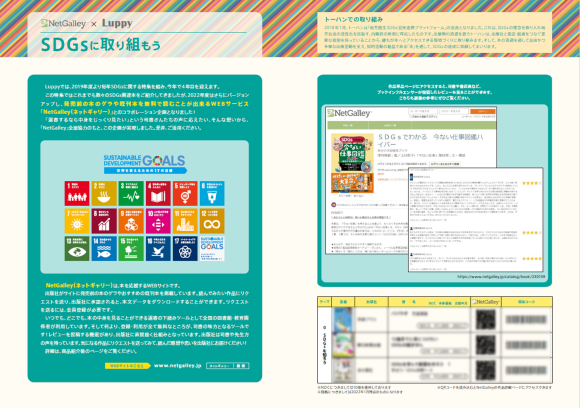Image resolution: width=580 pixels, height=408 pixels.
Task: Click SDG goal 12 infinity loop icon
Action: coord(212,221)
